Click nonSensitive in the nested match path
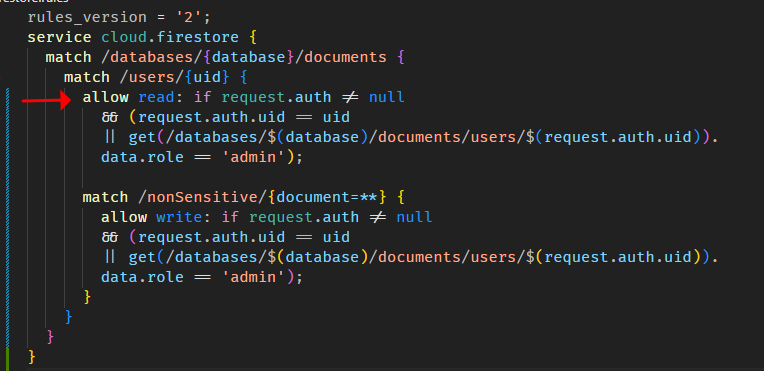 point(203,197)
